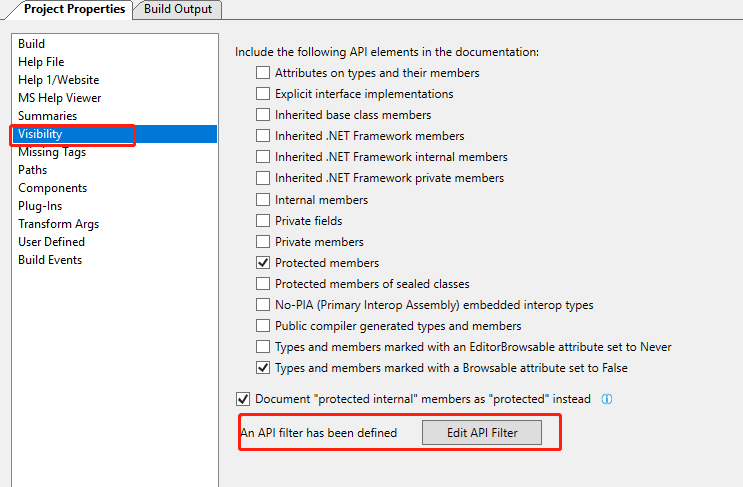Select Missing Tags in category list
Viewport: 743px width, 487px height.
[52, 152]
